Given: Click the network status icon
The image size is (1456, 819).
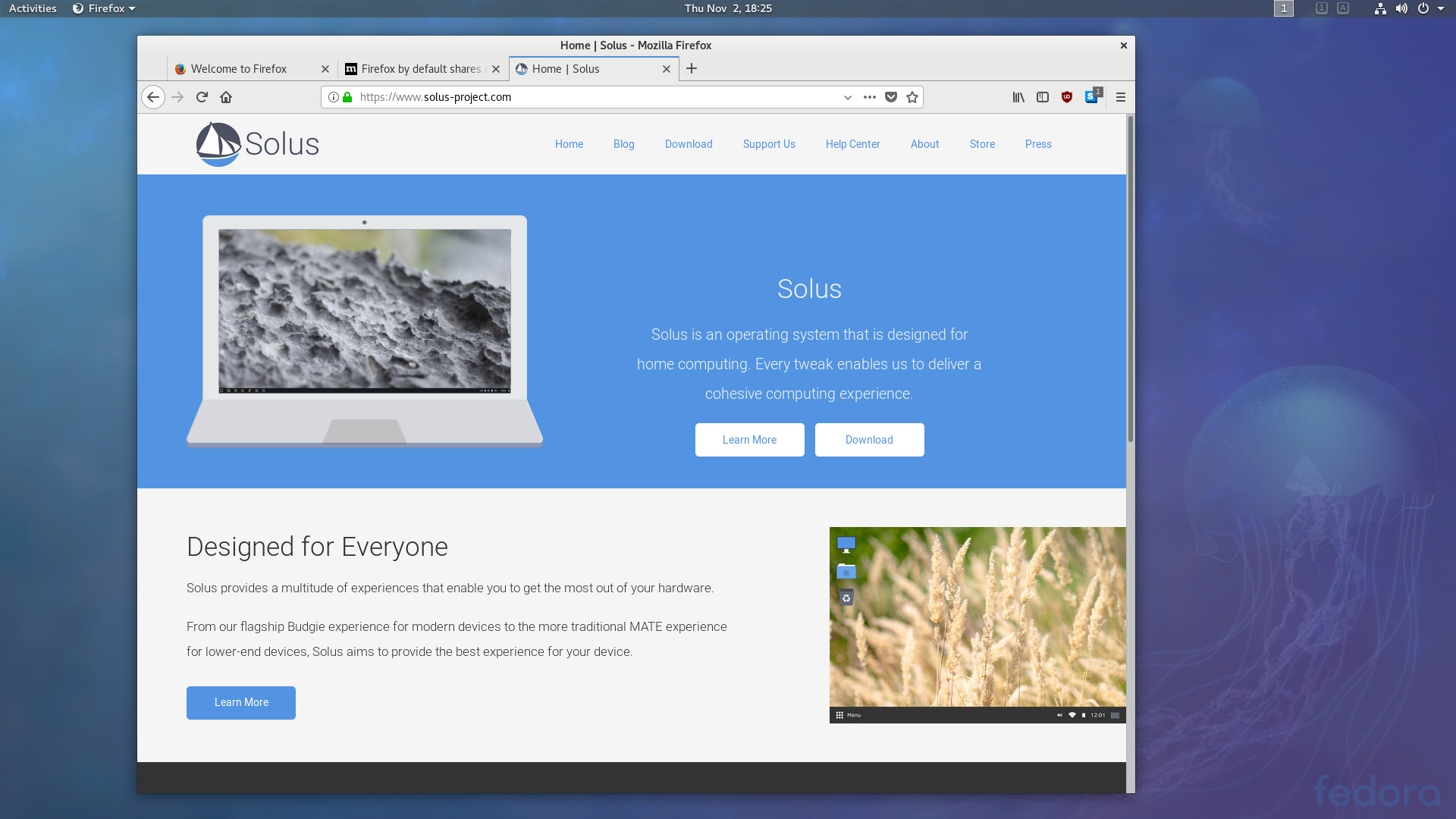Looking at the screenshot, I should click(x=1380, y=8).
